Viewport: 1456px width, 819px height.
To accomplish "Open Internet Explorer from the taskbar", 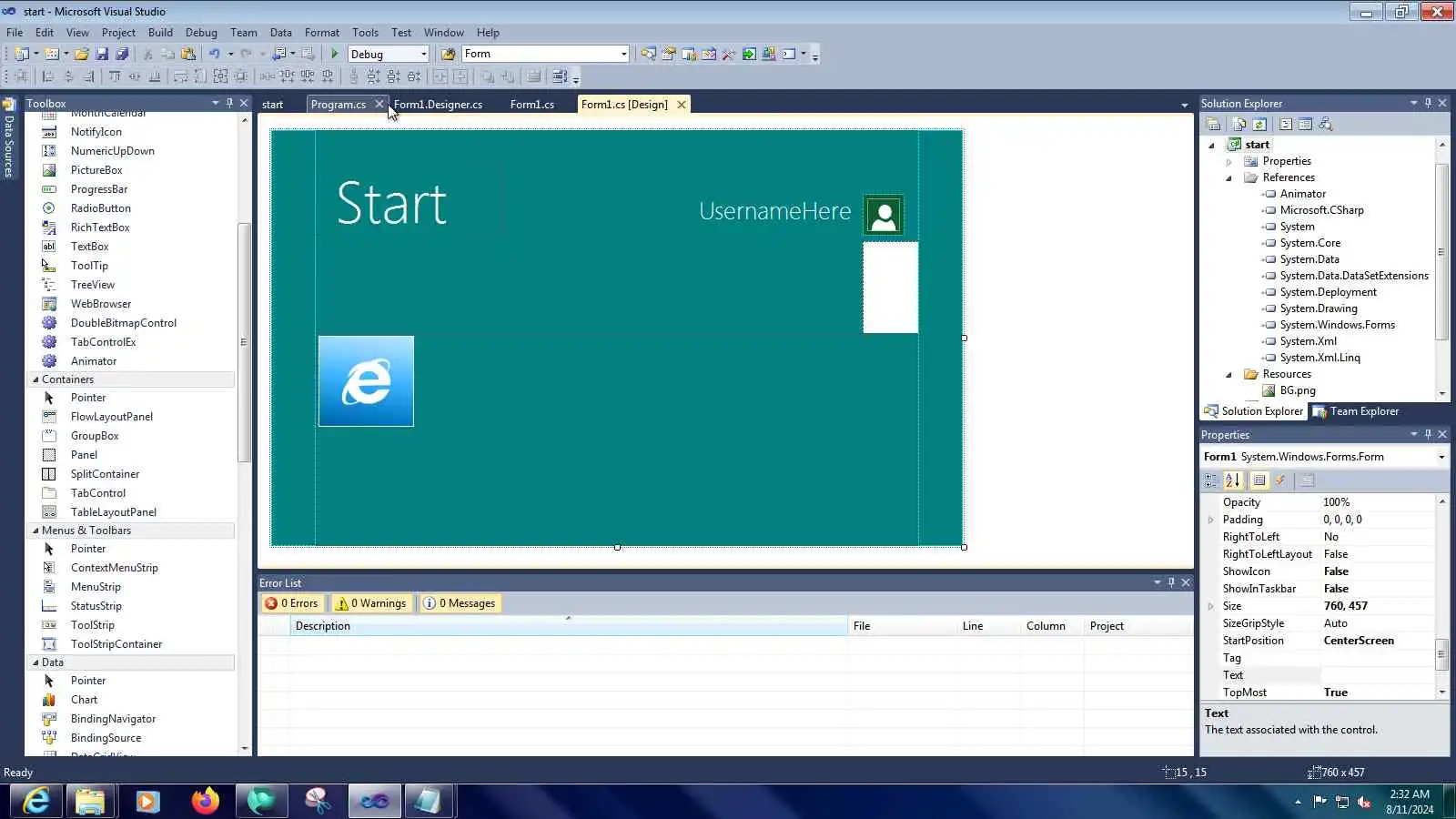I will tap(36, 802).
